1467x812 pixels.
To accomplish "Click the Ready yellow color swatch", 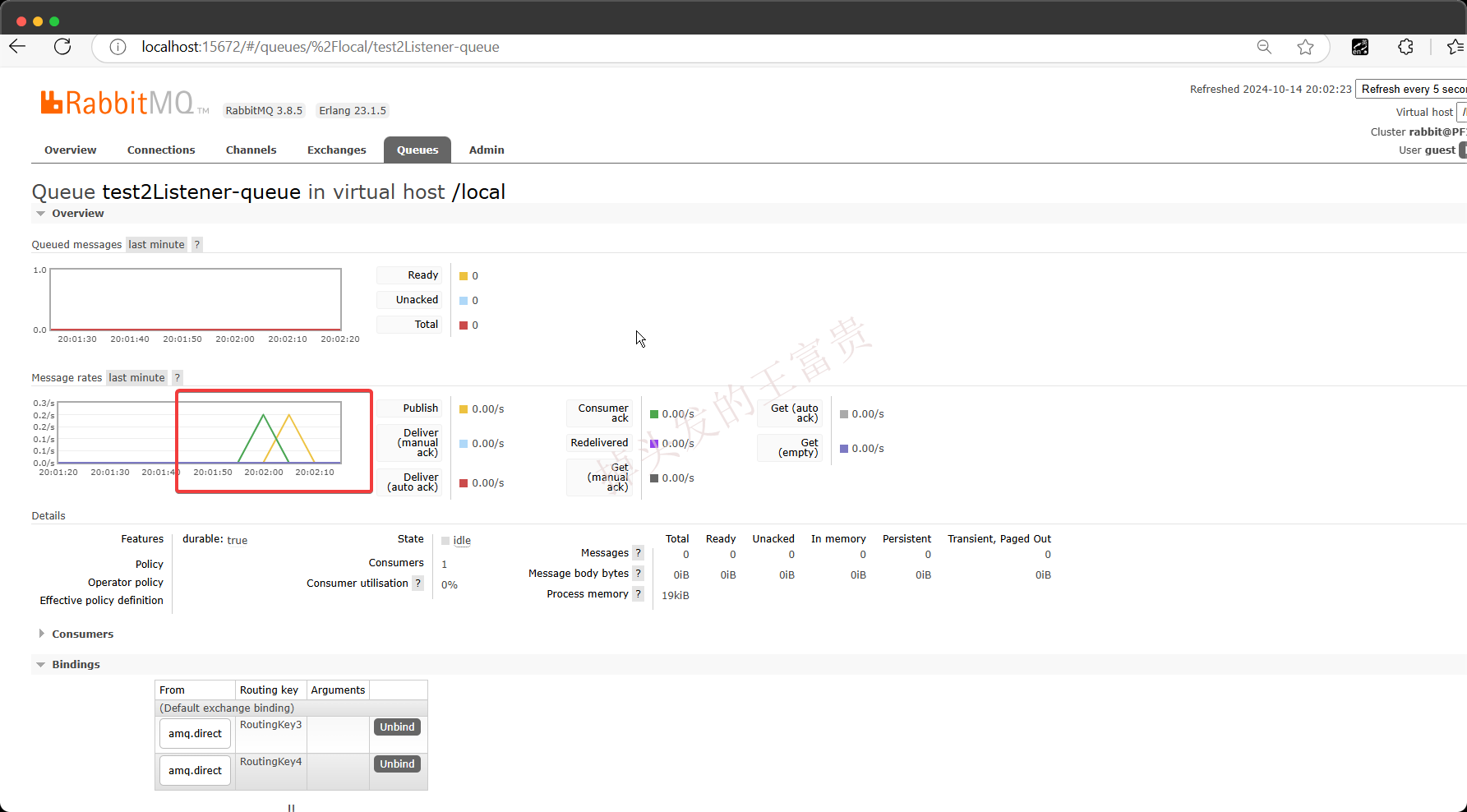I will tap(464, 276).
